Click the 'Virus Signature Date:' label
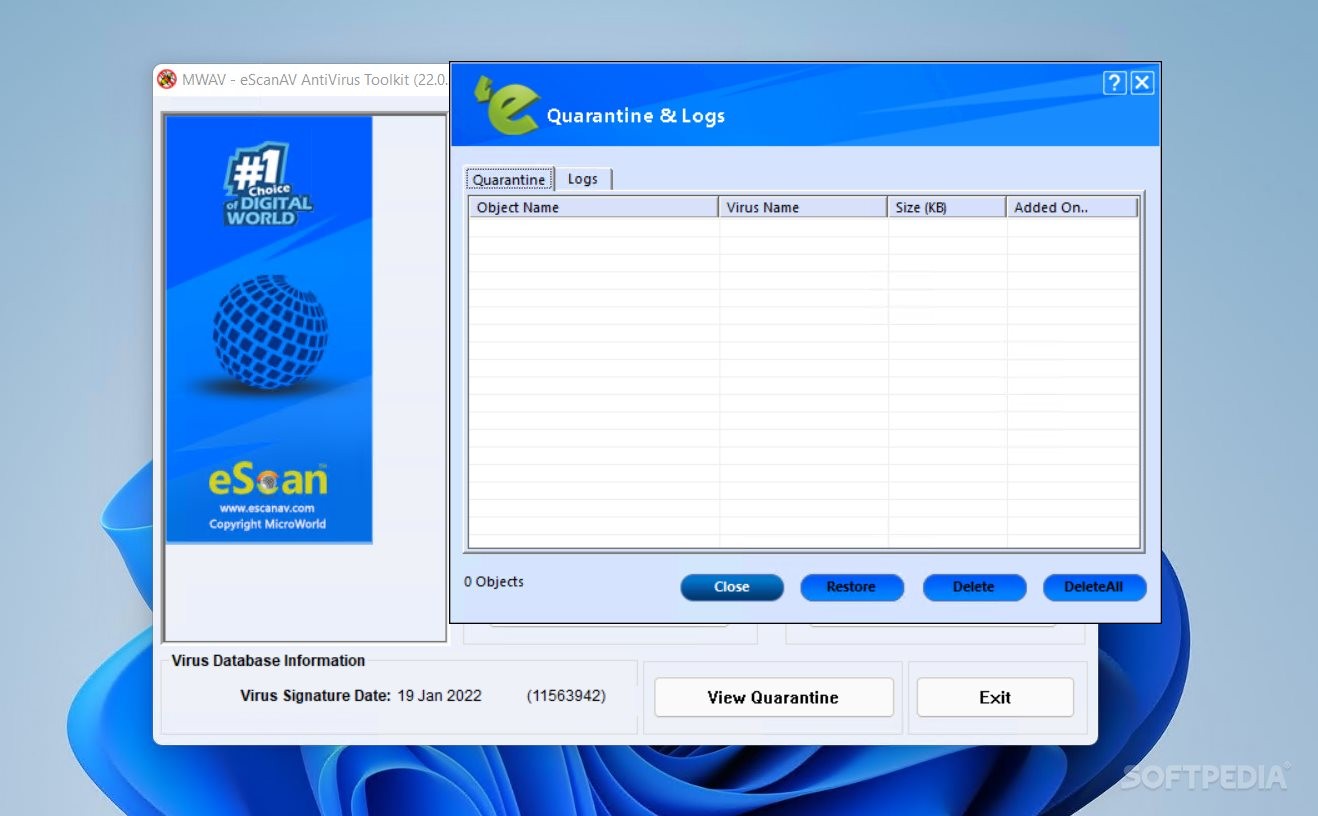The width and height of the screenshot is (1318, 816). (315, 695)
